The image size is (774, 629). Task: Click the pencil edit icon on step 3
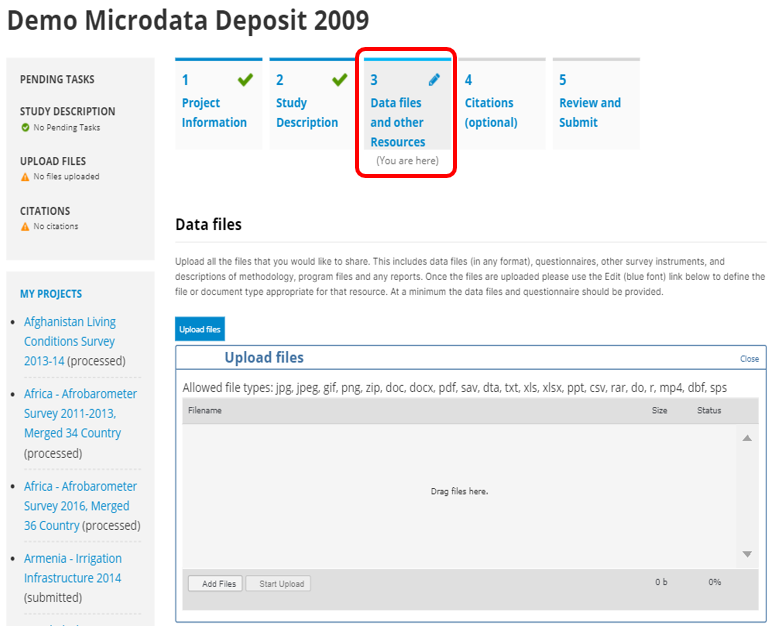pos(434,79)
